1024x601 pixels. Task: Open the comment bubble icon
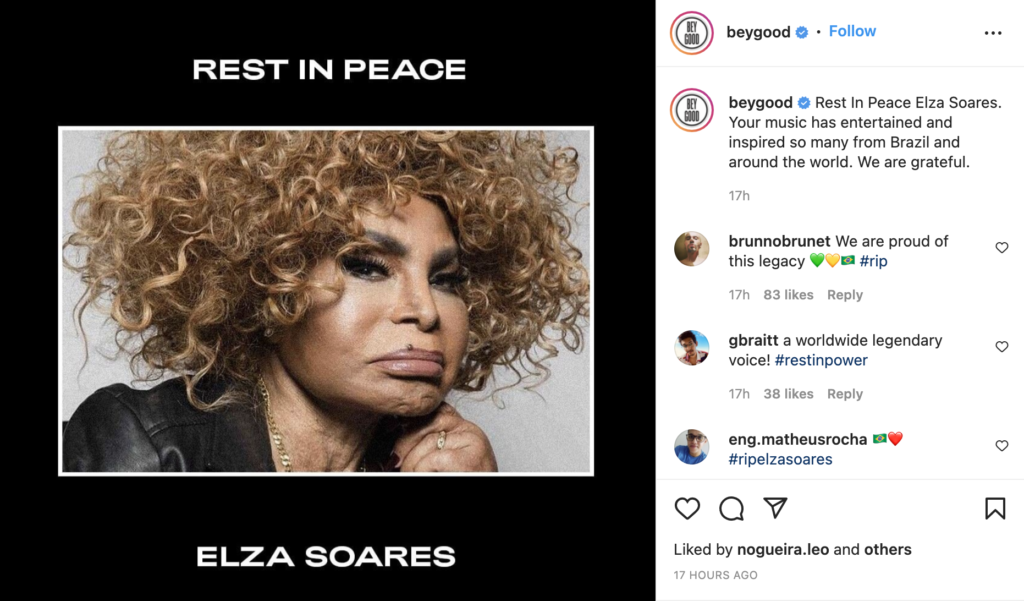click(731, 508)
